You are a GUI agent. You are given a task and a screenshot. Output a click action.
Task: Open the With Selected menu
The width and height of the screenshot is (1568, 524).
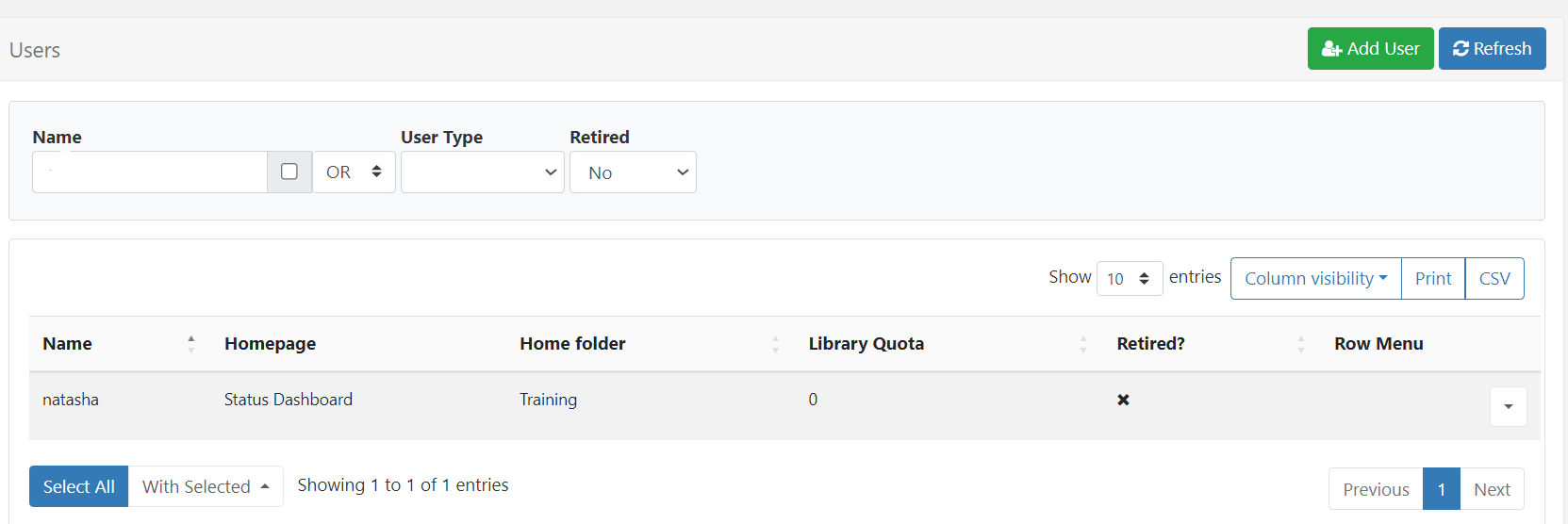coord(206,487)
